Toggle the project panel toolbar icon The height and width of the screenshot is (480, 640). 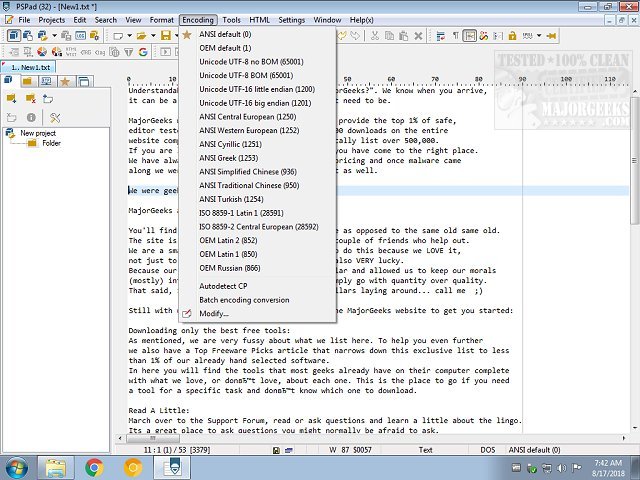(13, 36)
